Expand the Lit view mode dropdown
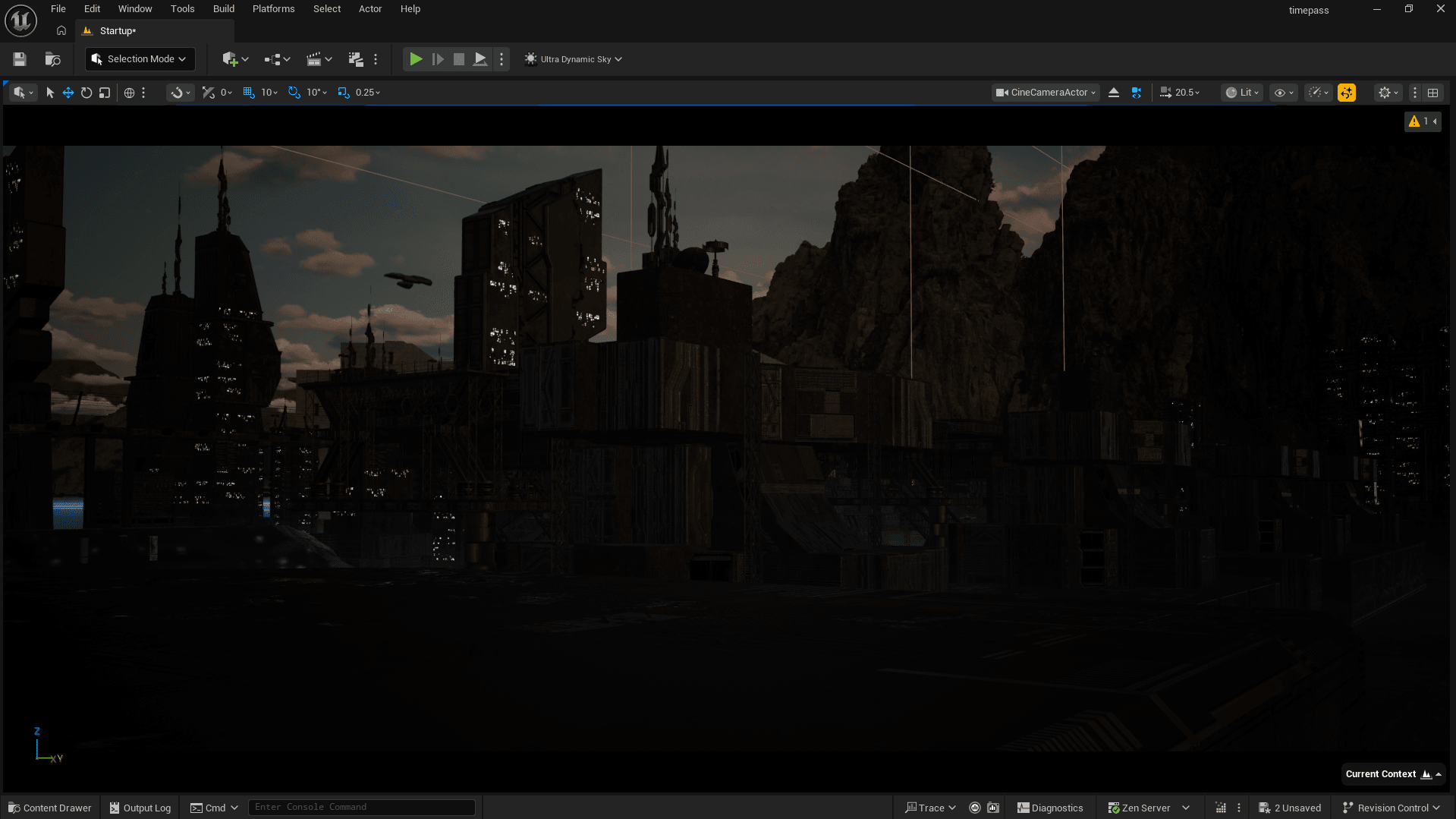 tap(1242, 93)
